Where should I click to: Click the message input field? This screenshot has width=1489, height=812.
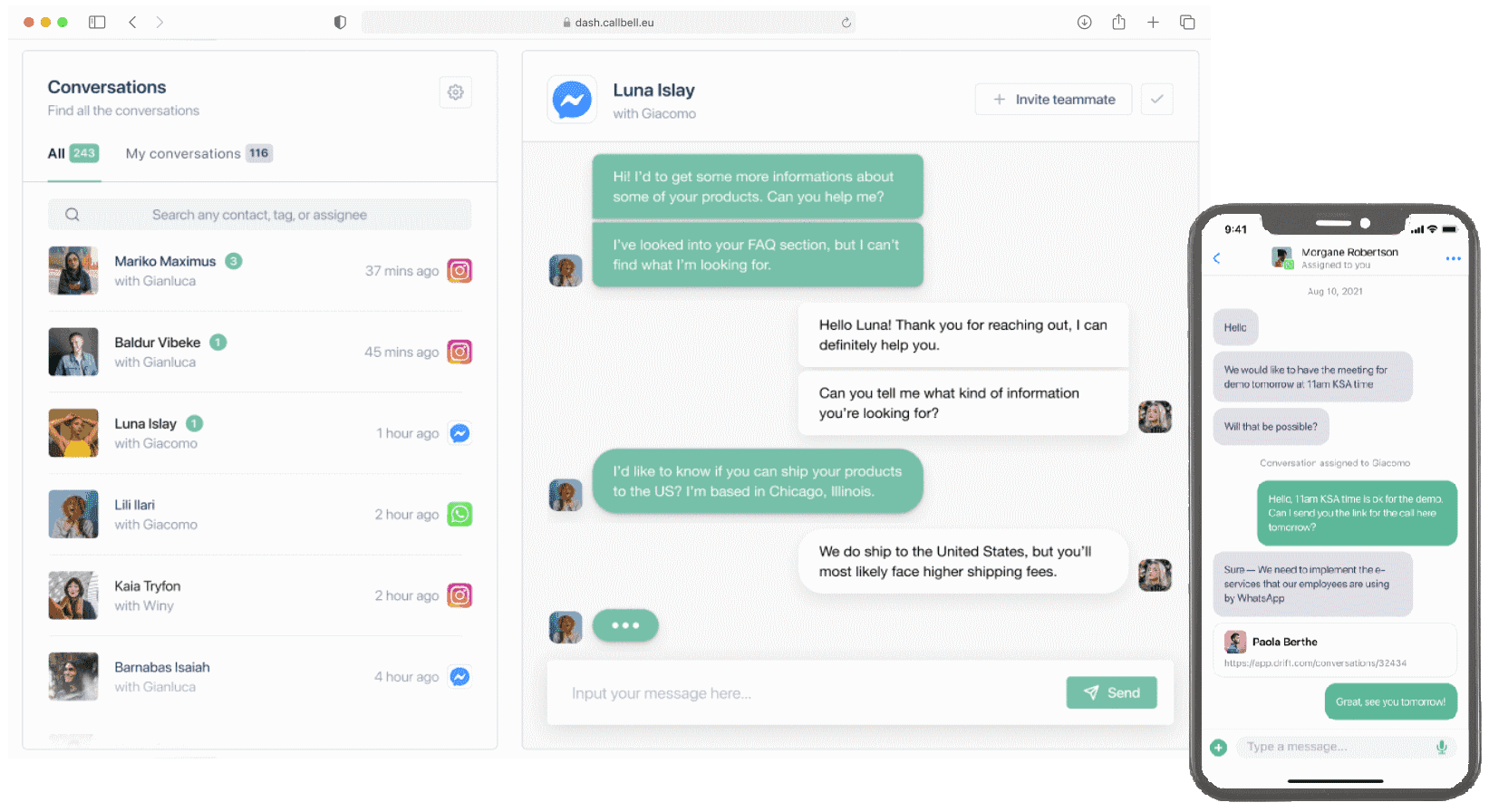(x=807, y=693)
